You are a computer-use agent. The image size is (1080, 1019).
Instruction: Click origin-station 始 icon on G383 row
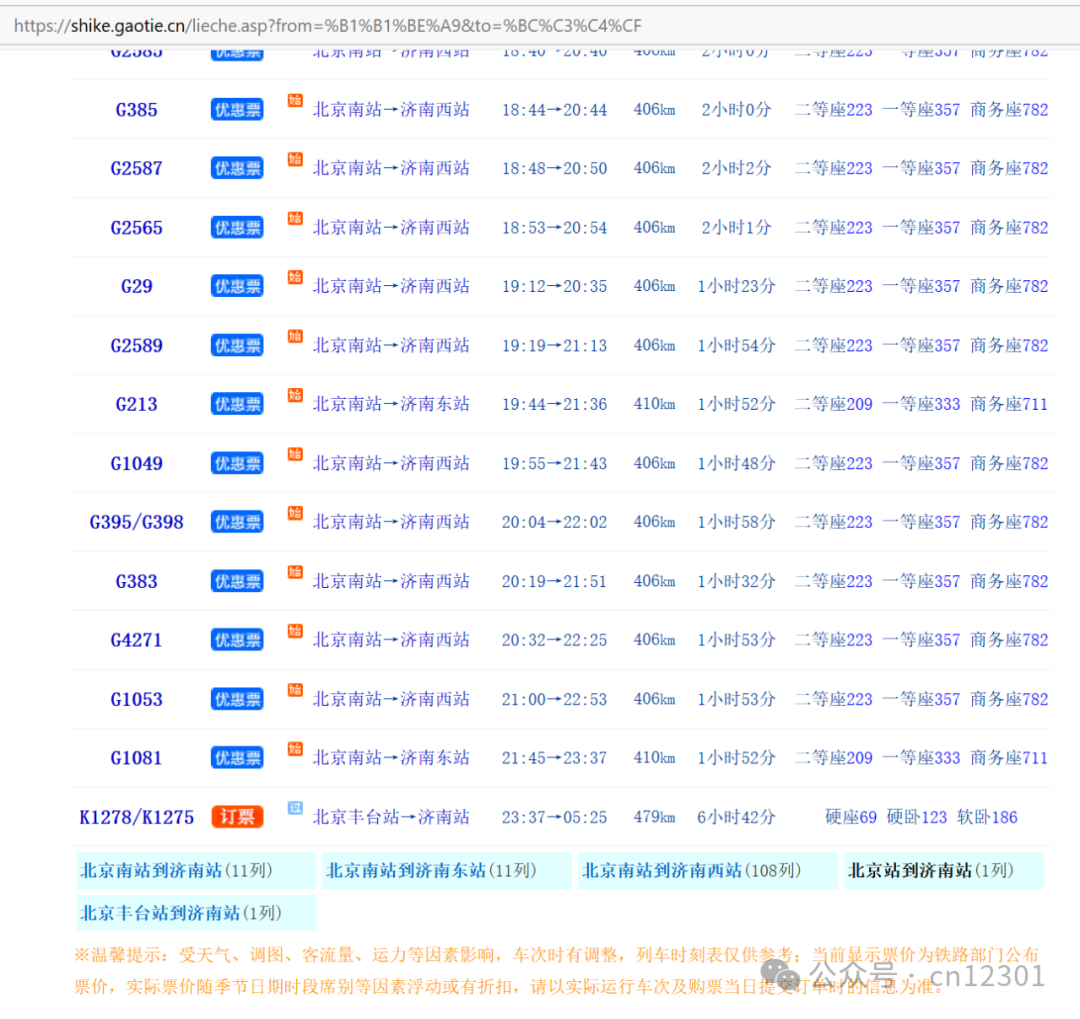[295, 572]
